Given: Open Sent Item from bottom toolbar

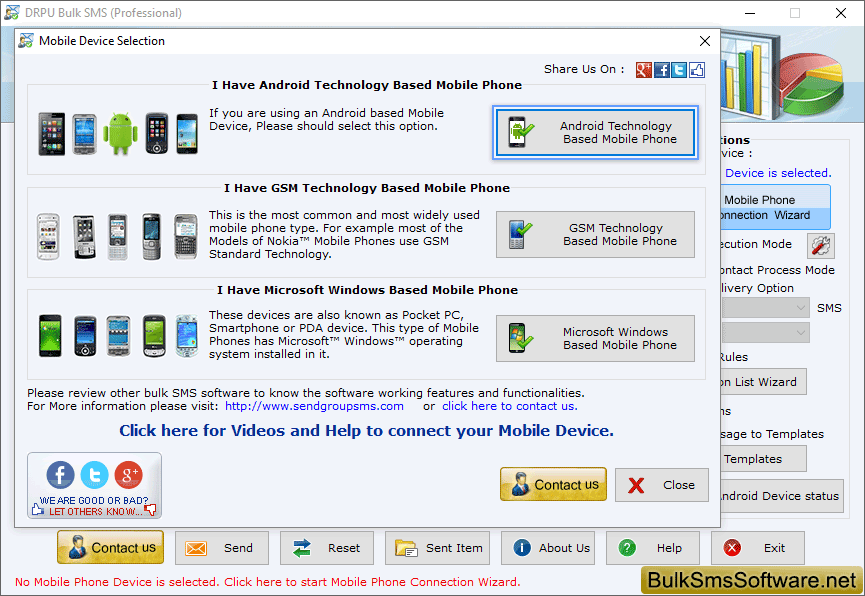Looking at the screenshot, I should click(x=437, y=548).
